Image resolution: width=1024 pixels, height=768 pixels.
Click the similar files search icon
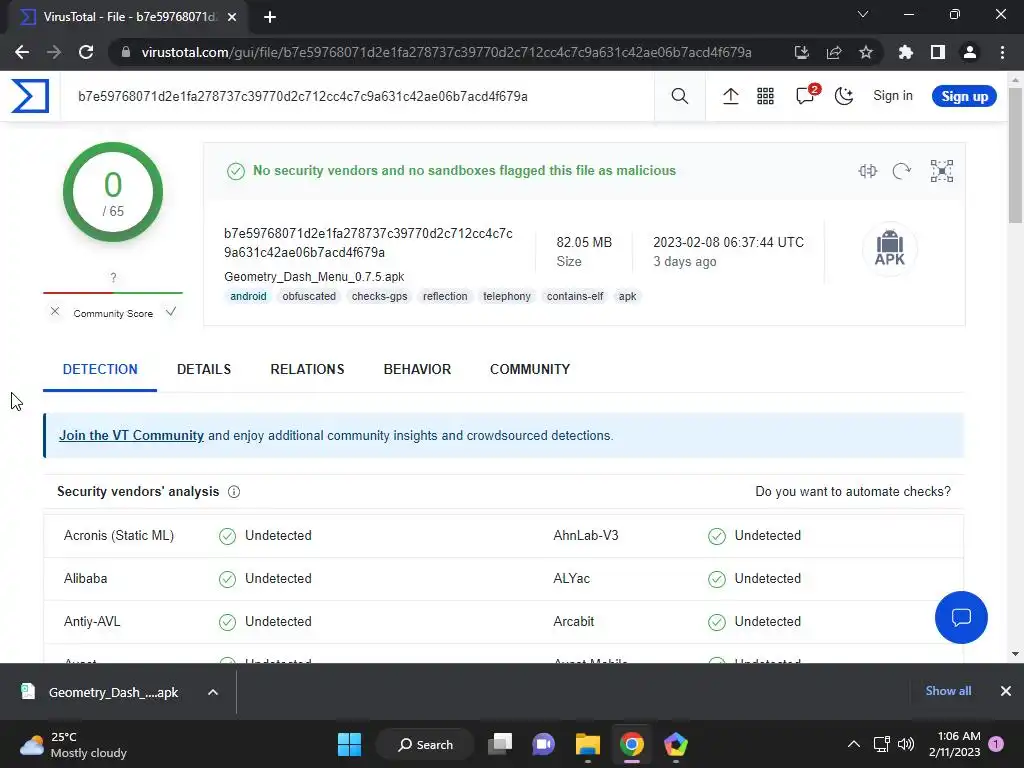pos(867,171)
